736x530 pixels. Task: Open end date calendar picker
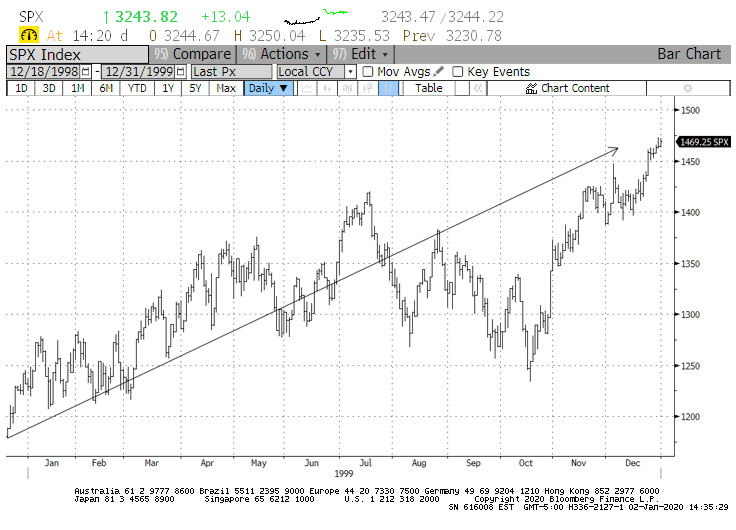point(180,72)
